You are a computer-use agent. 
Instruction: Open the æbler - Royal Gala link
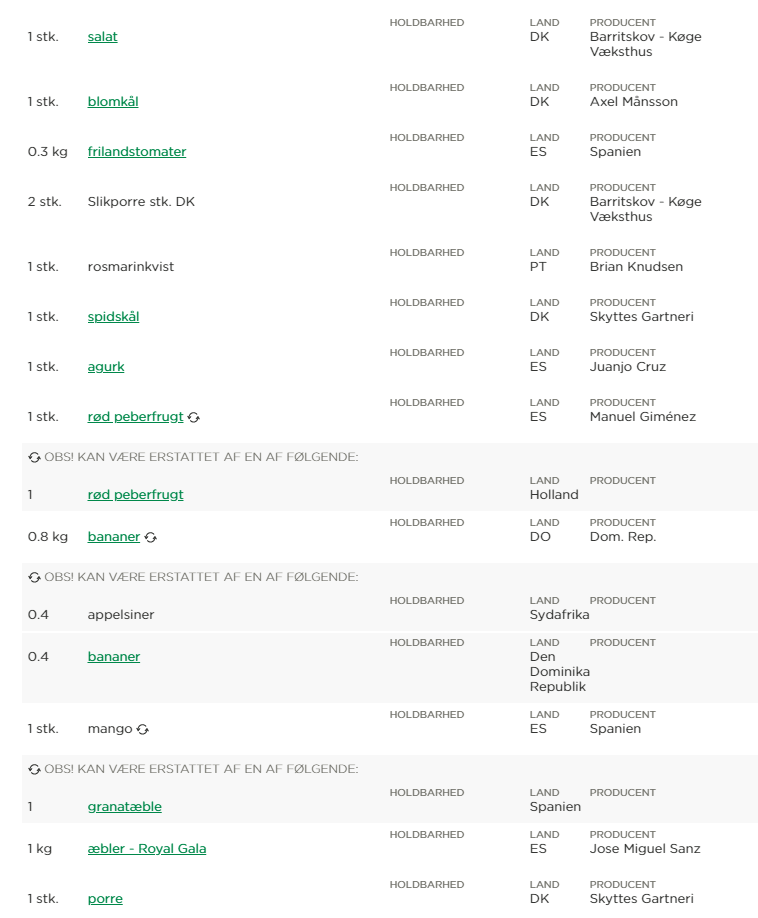[146, 849]
